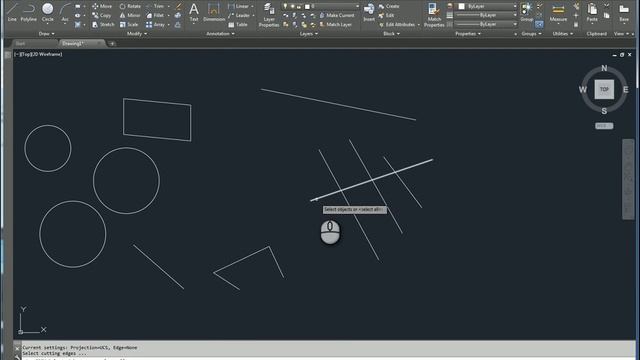Expand the Utilities panel
Screen dimensions: 640x360
click(562, 33)
